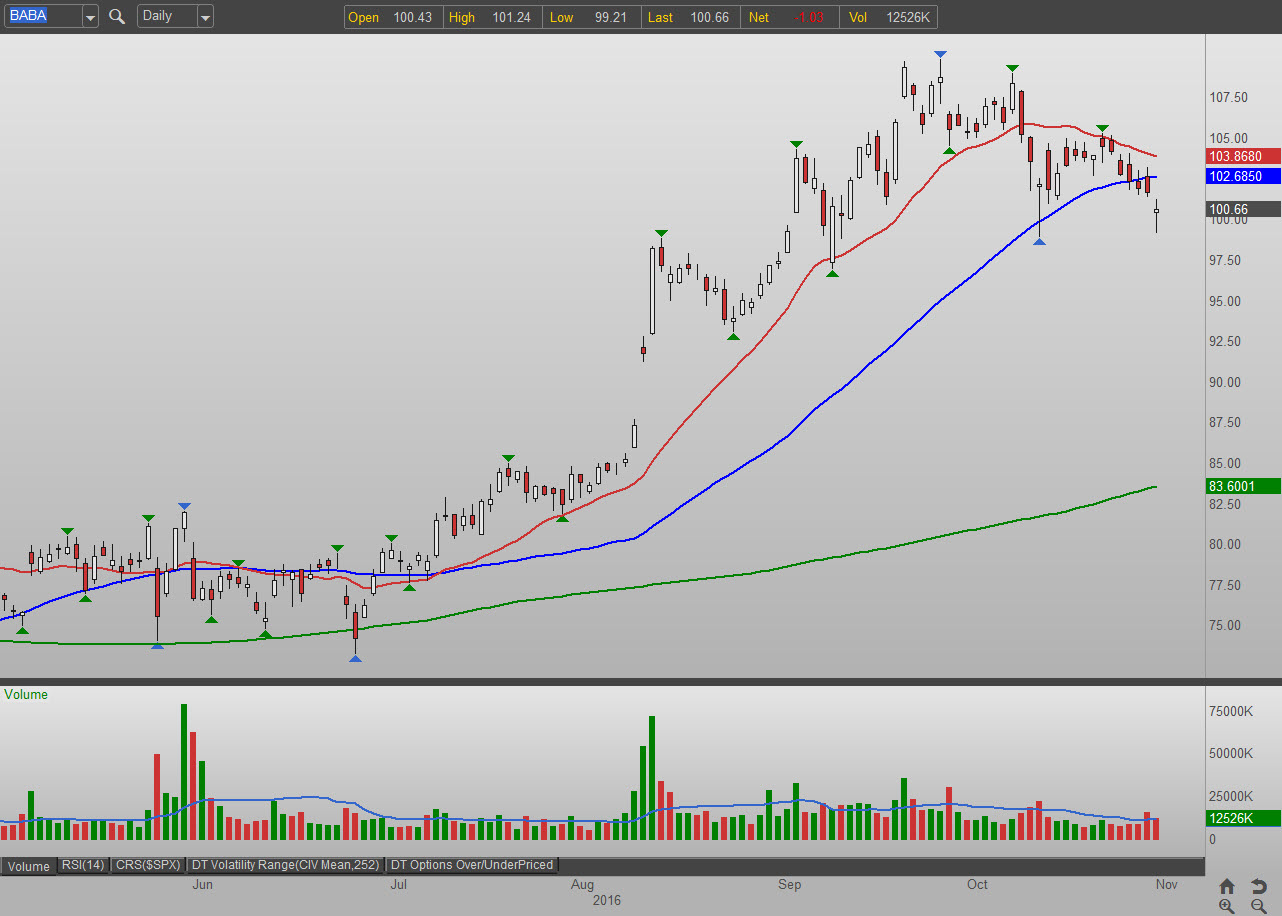Click the home icon to reset chart view
1282x916 pixels.
click(x=1227, y=886)
